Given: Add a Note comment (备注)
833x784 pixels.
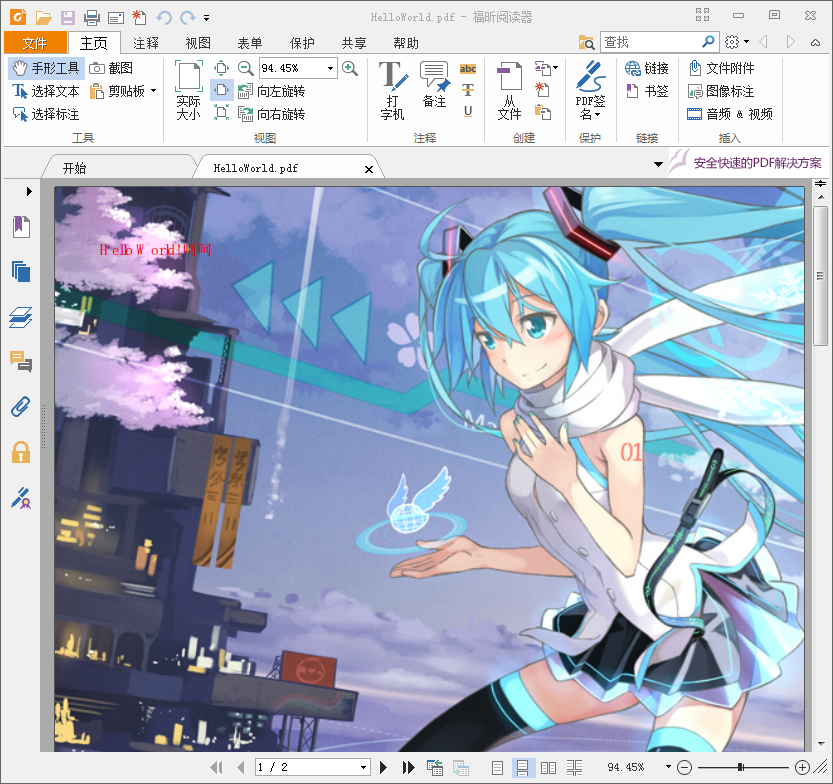Looking at the screenshot, I should (435, 85).
